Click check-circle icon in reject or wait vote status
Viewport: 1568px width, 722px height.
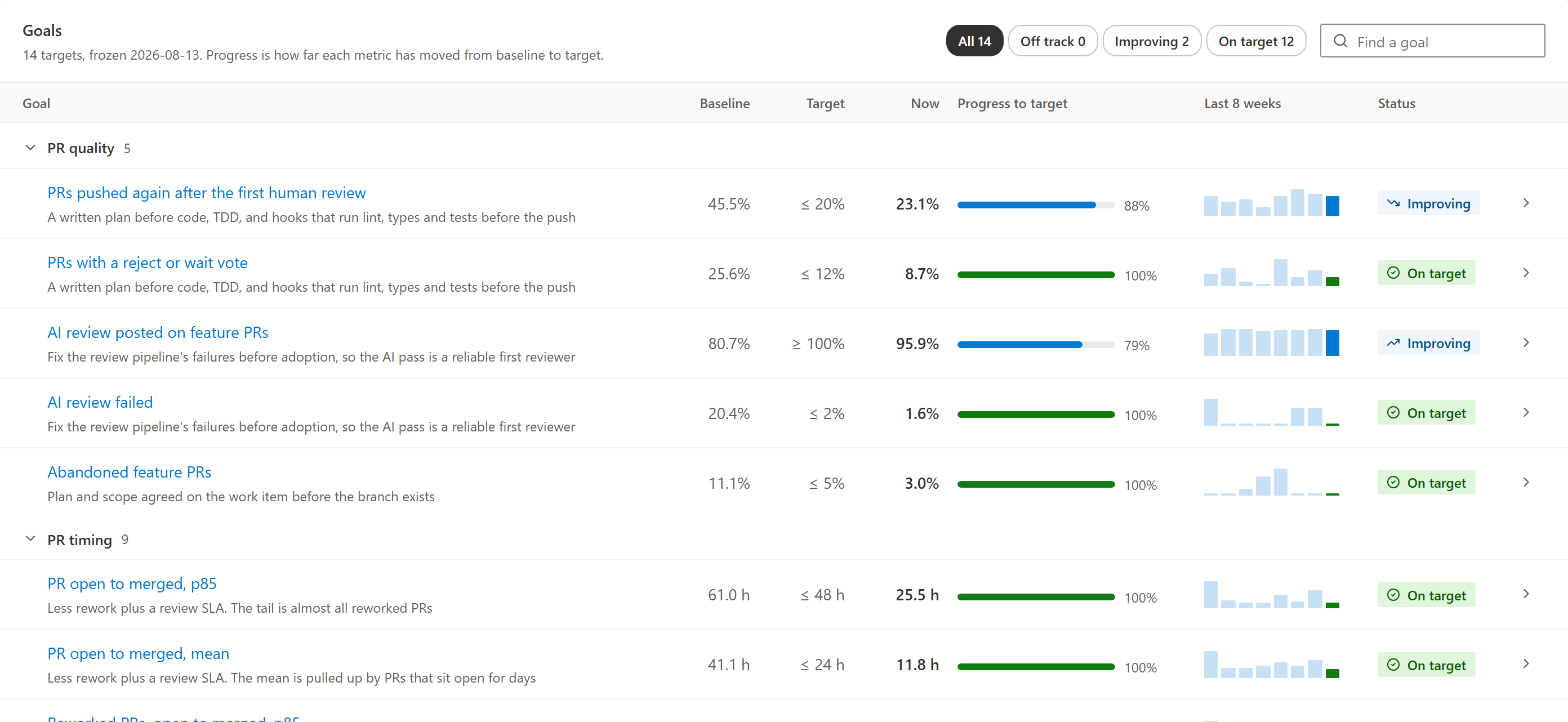pos(1393,273)
